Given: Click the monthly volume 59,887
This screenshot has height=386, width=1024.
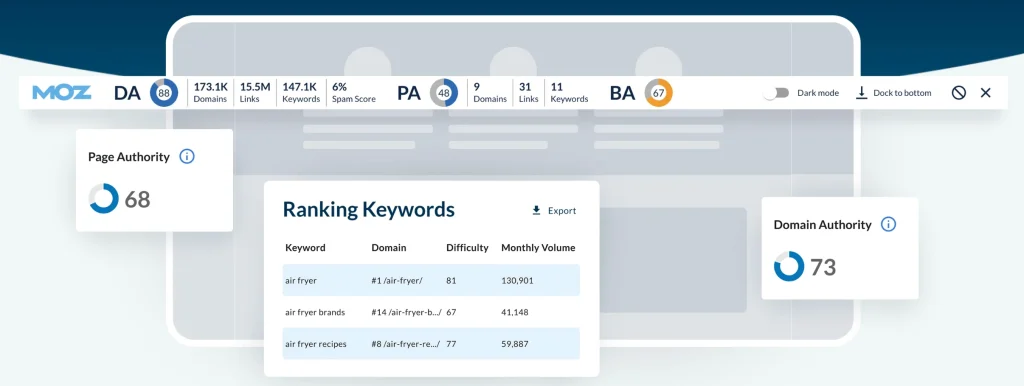Looking at the screenshot, I should (515, 344).
